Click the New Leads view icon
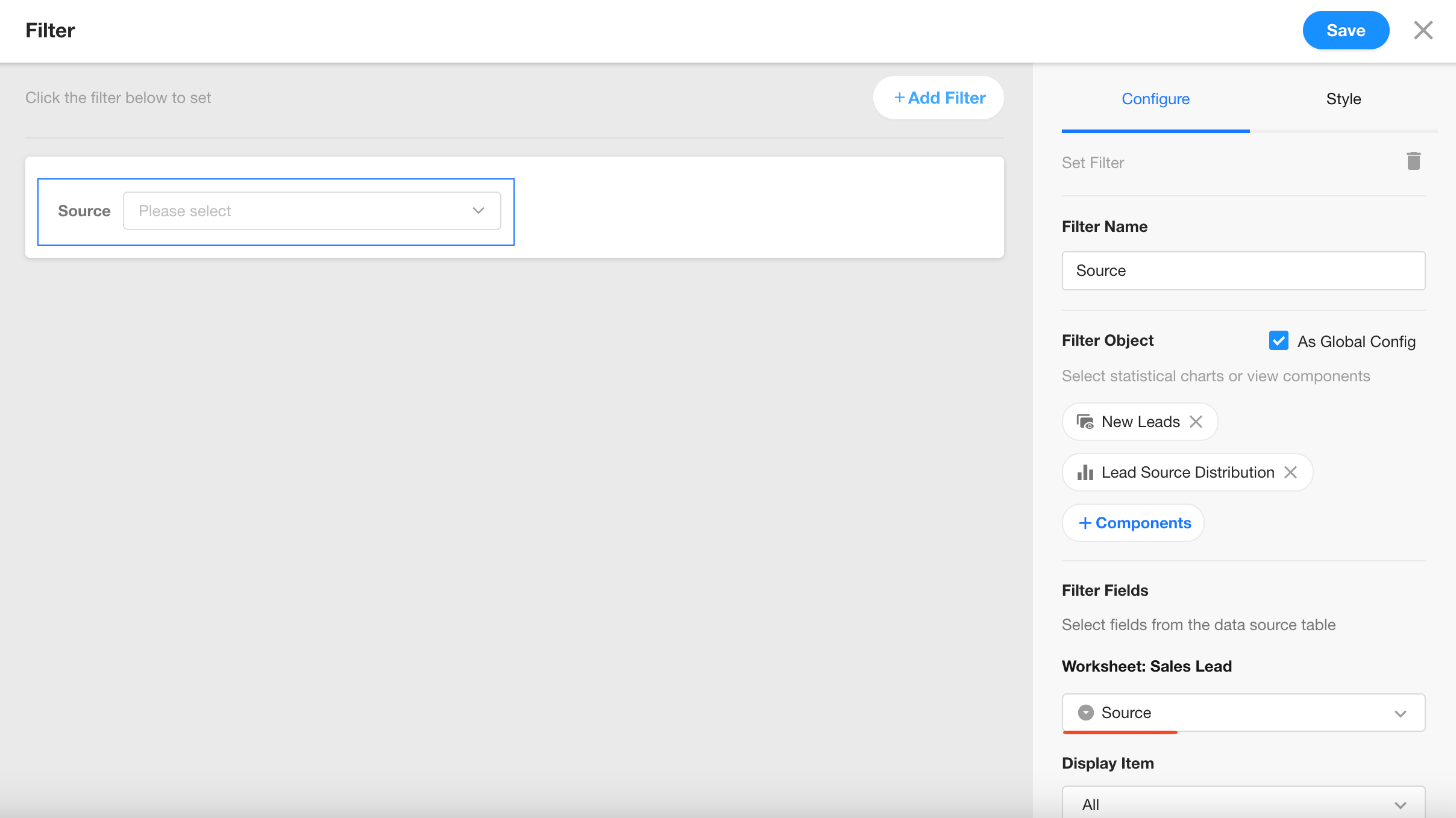 1085,422
